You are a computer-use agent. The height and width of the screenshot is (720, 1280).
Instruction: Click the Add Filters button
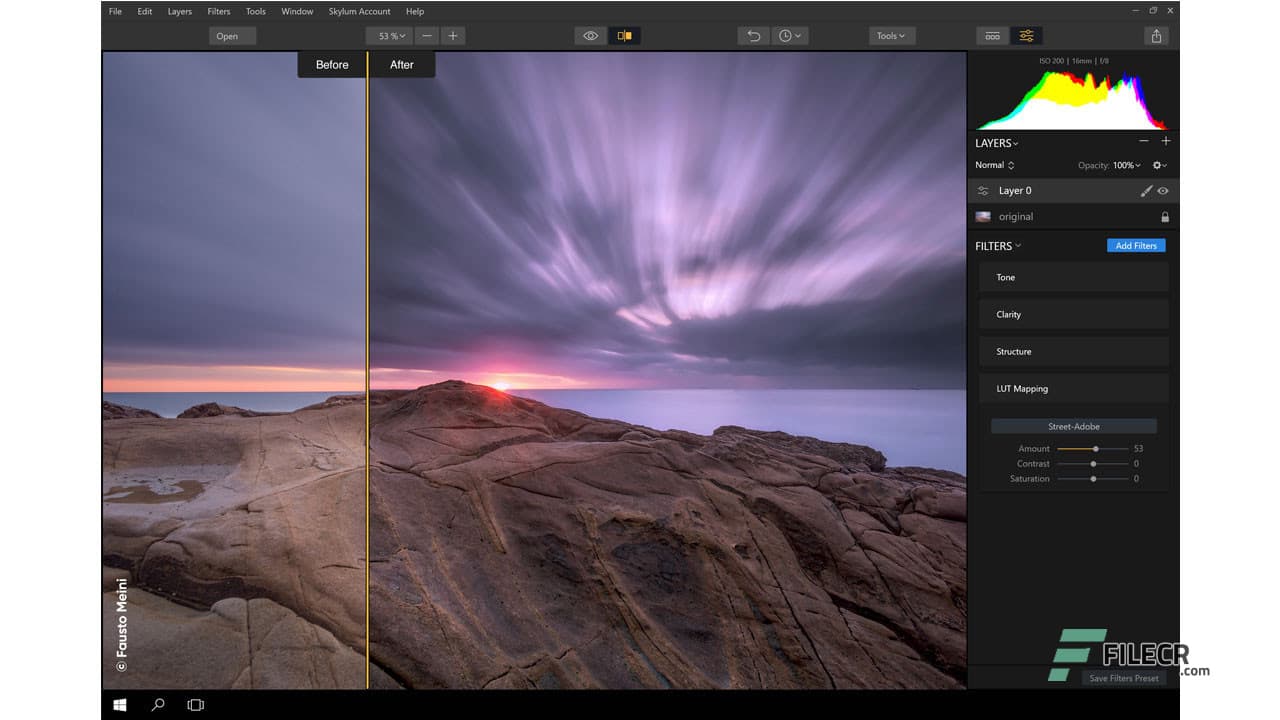point(1136,245)
